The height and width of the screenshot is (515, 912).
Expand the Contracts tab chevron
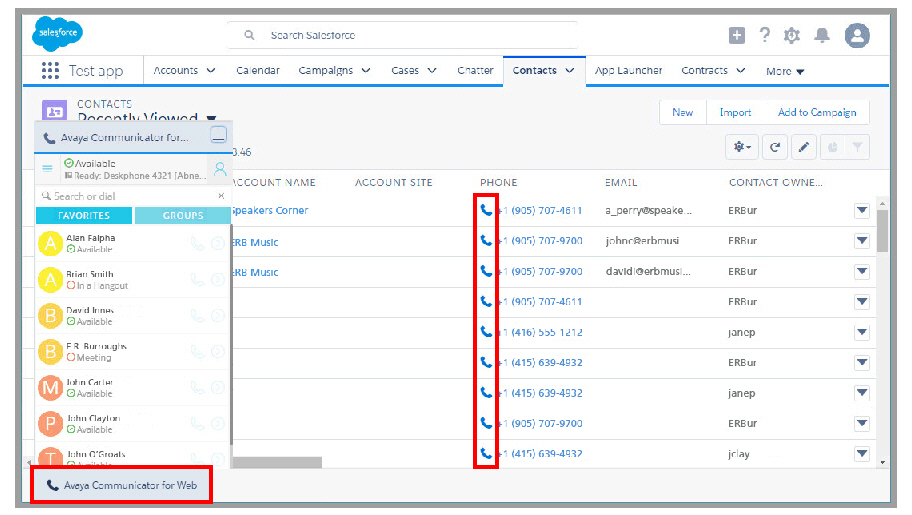pyautogui.click(x=740, y=70)
